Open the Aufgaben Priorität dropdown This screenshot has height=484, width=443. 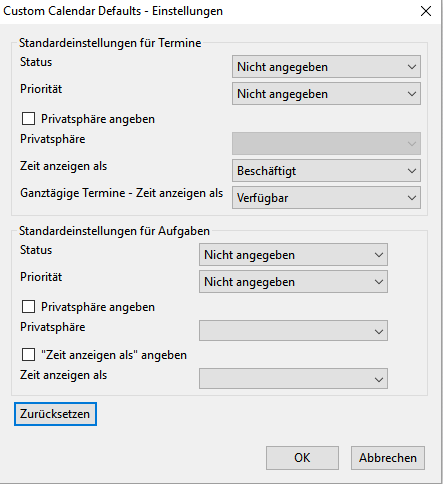pos(293,282)
